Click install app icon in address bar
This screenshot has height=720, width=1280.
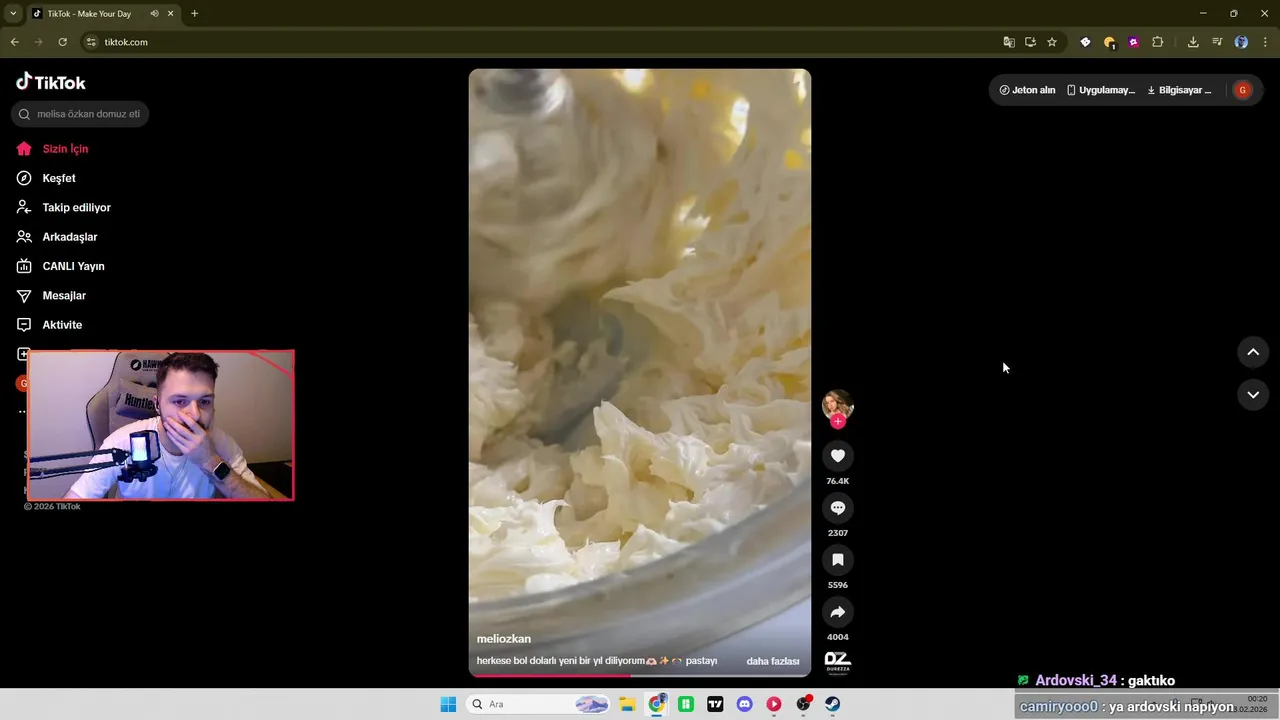1030,42
